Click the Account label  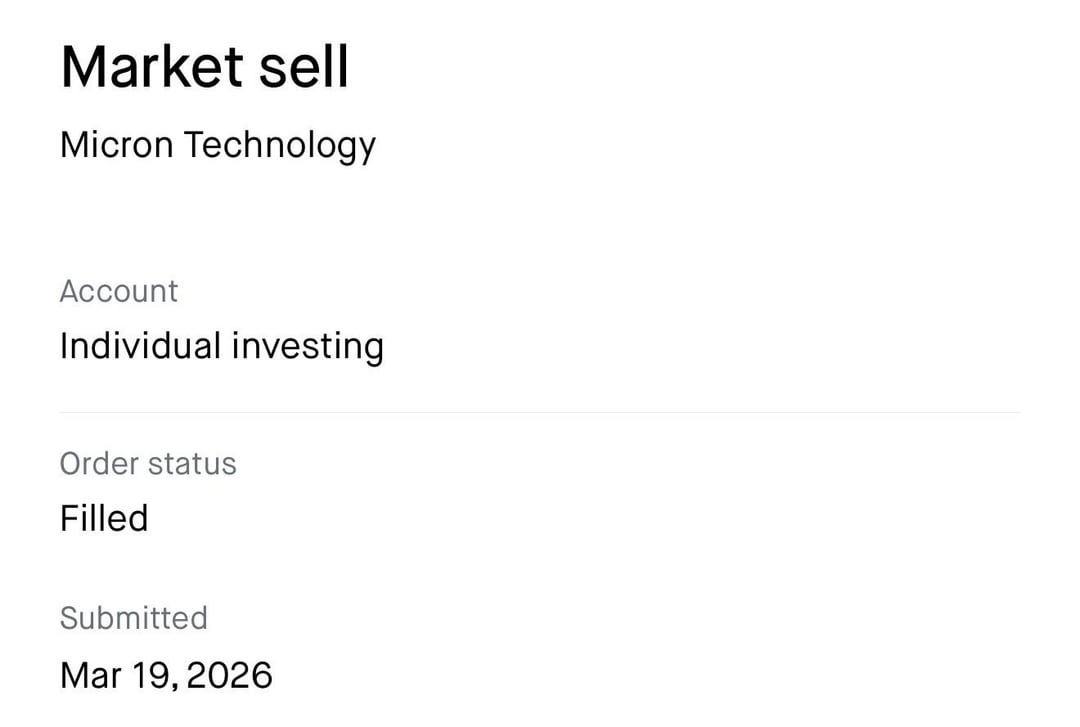(118, 291)
